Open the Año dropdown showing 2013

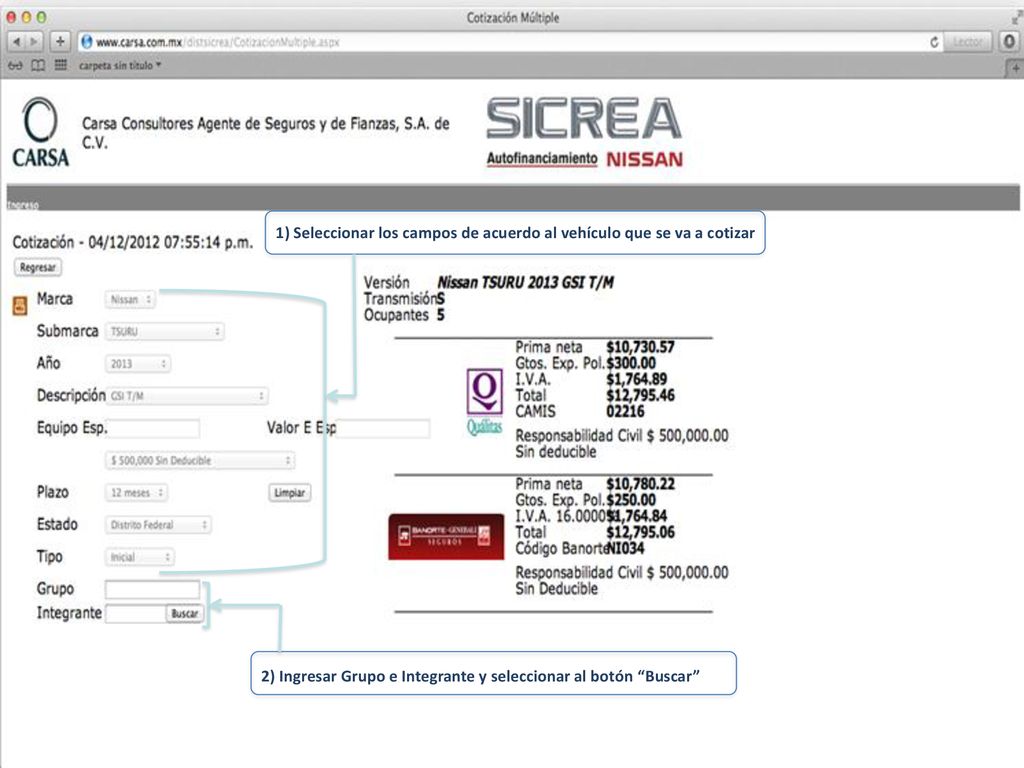click(x=138, y=364)
